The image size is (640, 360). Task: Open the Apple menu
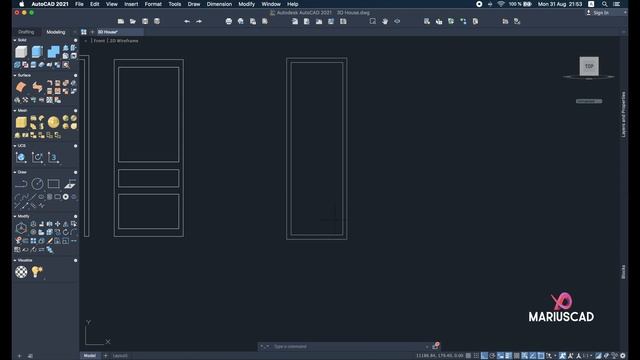tap(21, 4)
